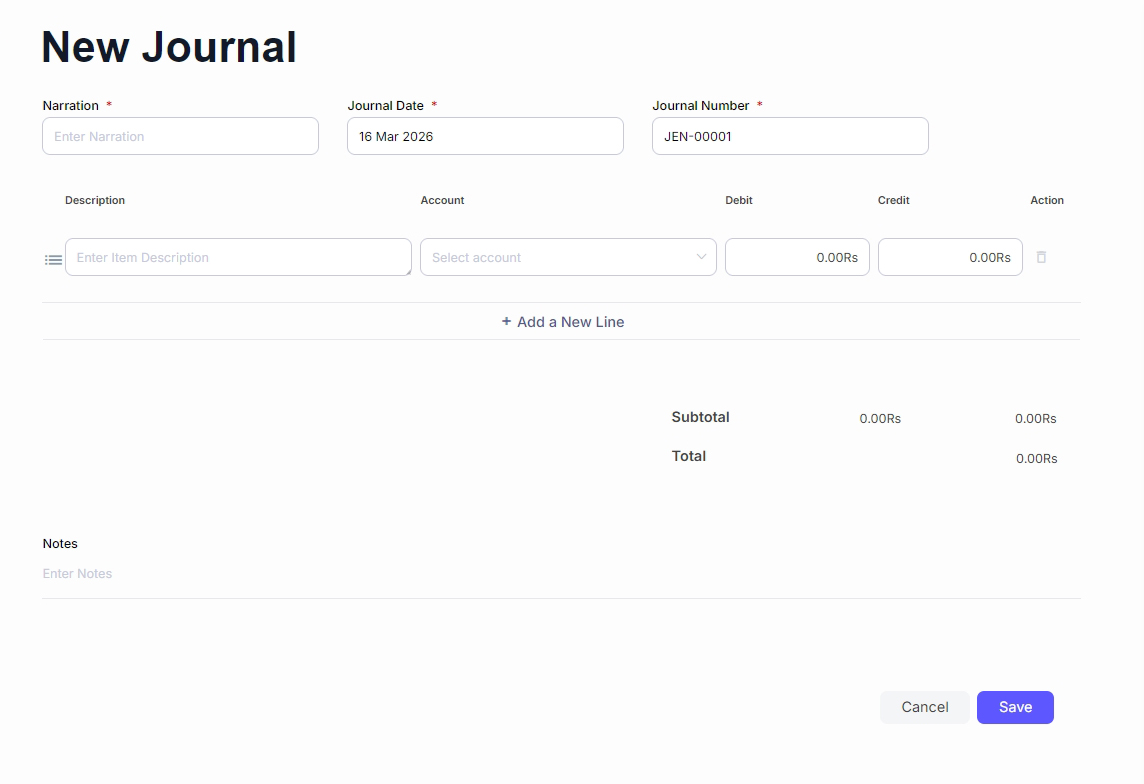Image resolution: width=1144 pixels, height=784 pixels.
Task: Click the Add a New Line text
Action: coord(570,322)
